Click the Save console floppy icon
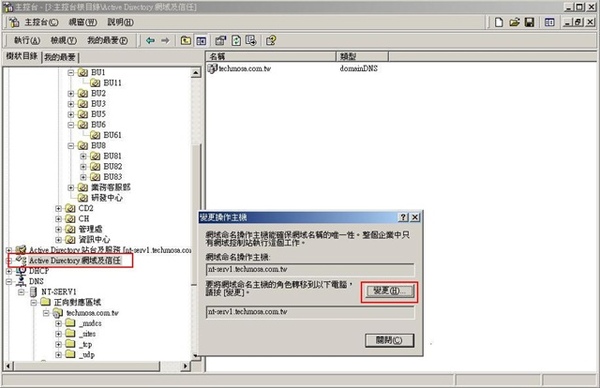600x388 pixels. (529, 22)
